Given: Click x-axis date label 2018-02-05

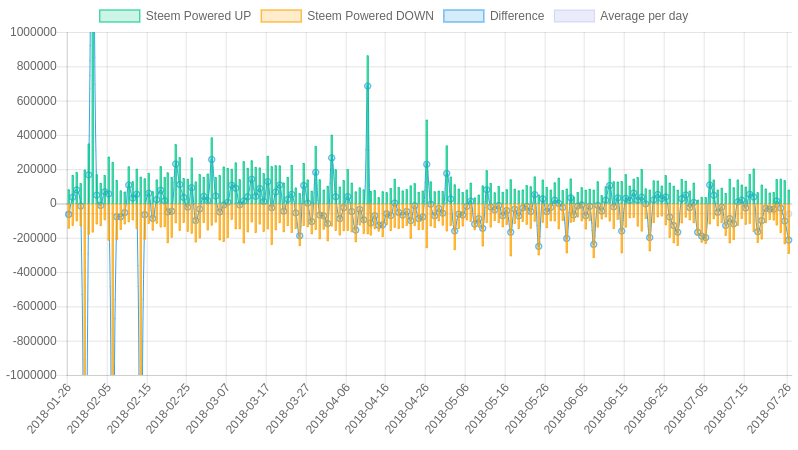Looking at the screenshot, I should pyautogui.click(x=88, y=409).
